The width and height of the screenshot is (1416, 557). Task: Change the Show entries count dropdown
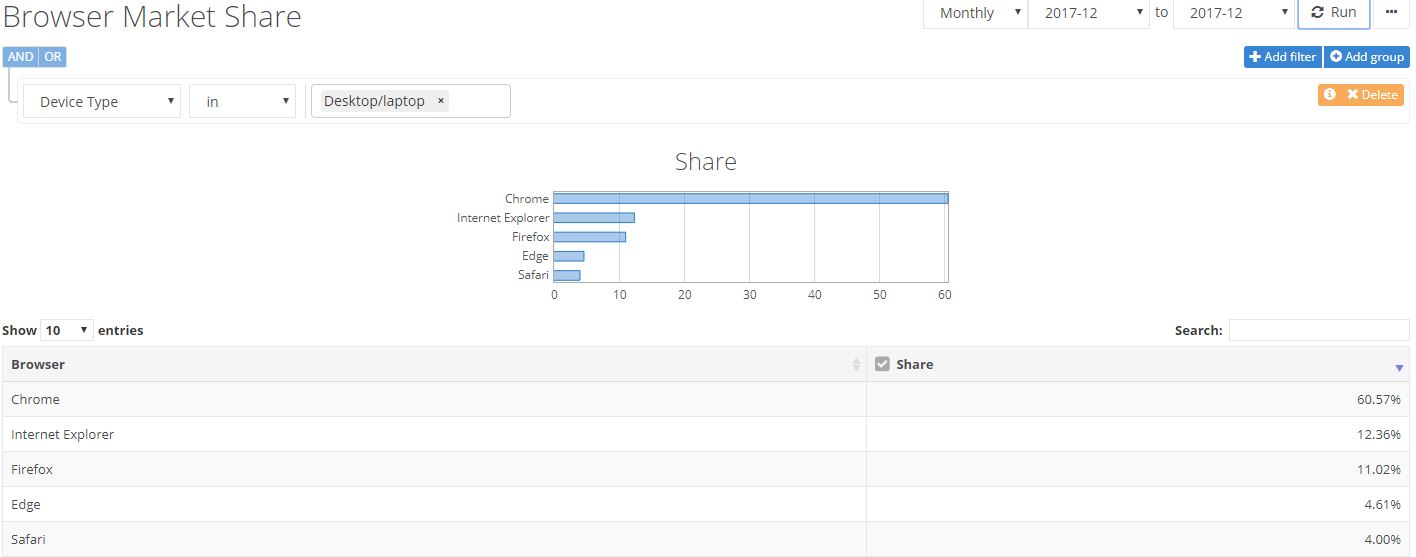[x=67, y=330]
